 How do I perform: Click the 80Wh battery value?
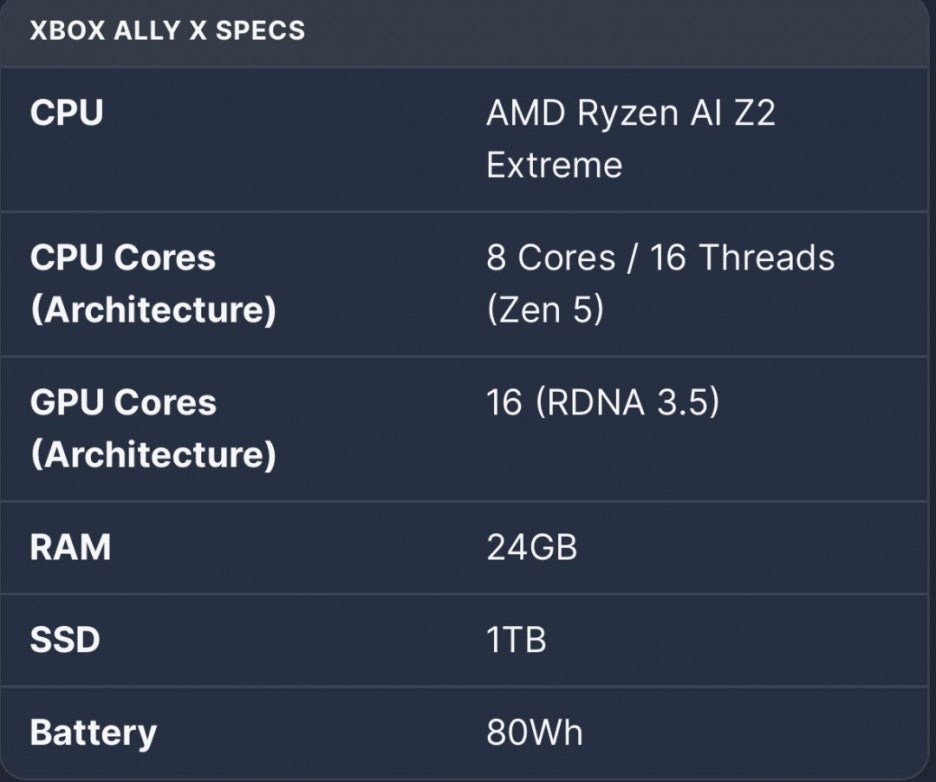click(534, 732)
